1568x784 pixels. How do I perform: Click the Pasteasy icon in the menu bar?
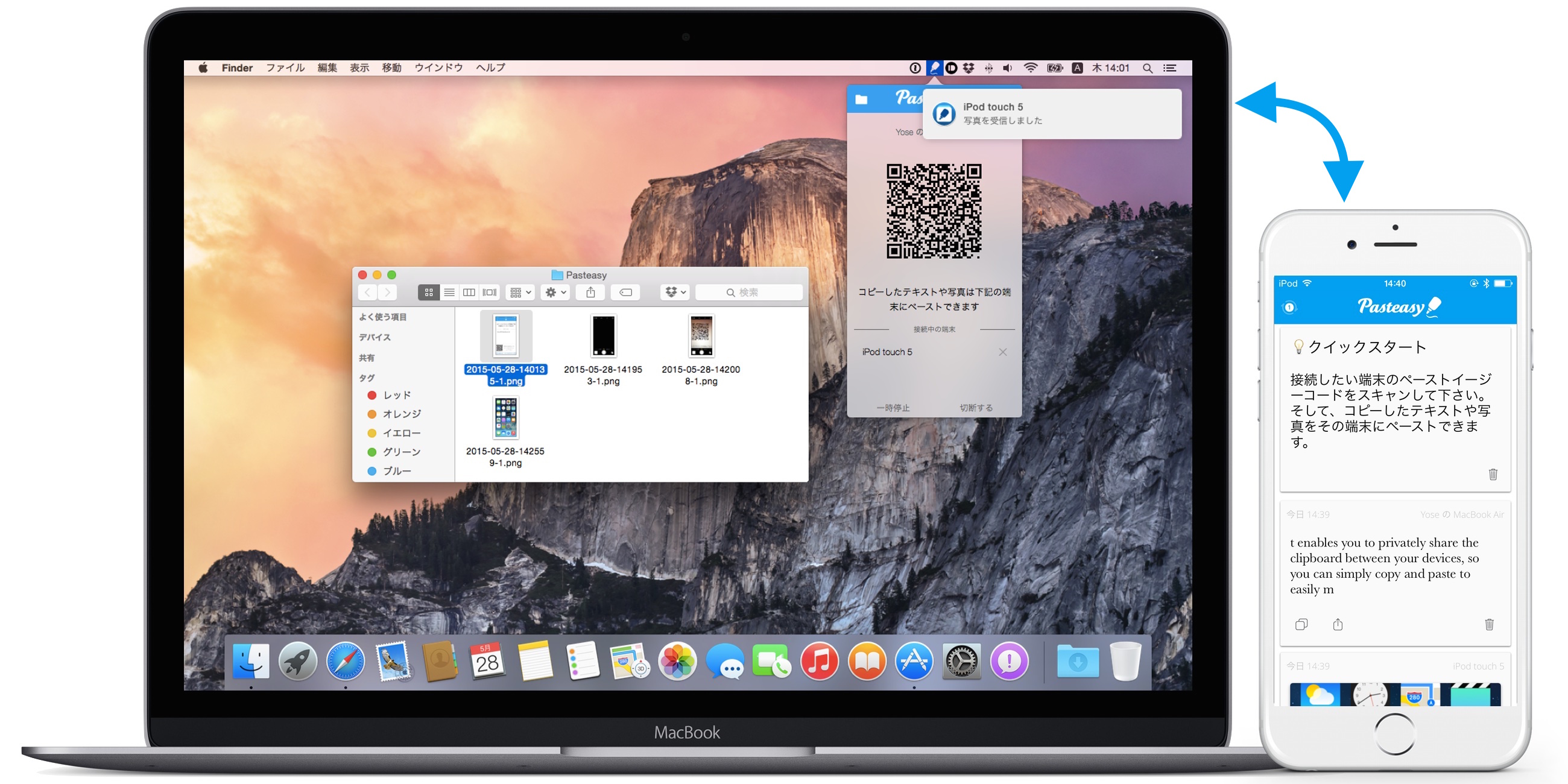pos(934,68)
